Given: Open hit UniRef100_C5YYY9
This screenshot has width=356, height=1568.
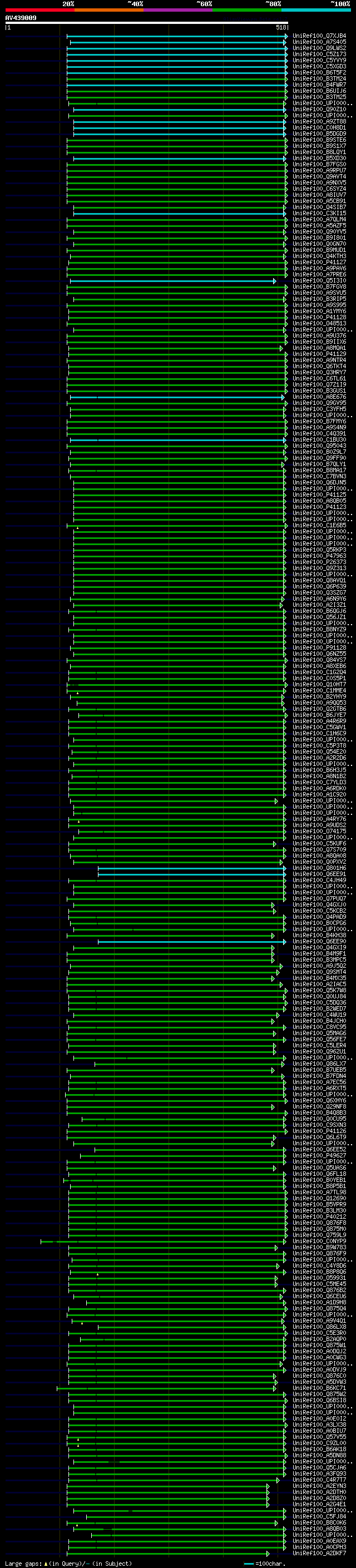Looking at the screenshot, I should [x=319, y=60].
